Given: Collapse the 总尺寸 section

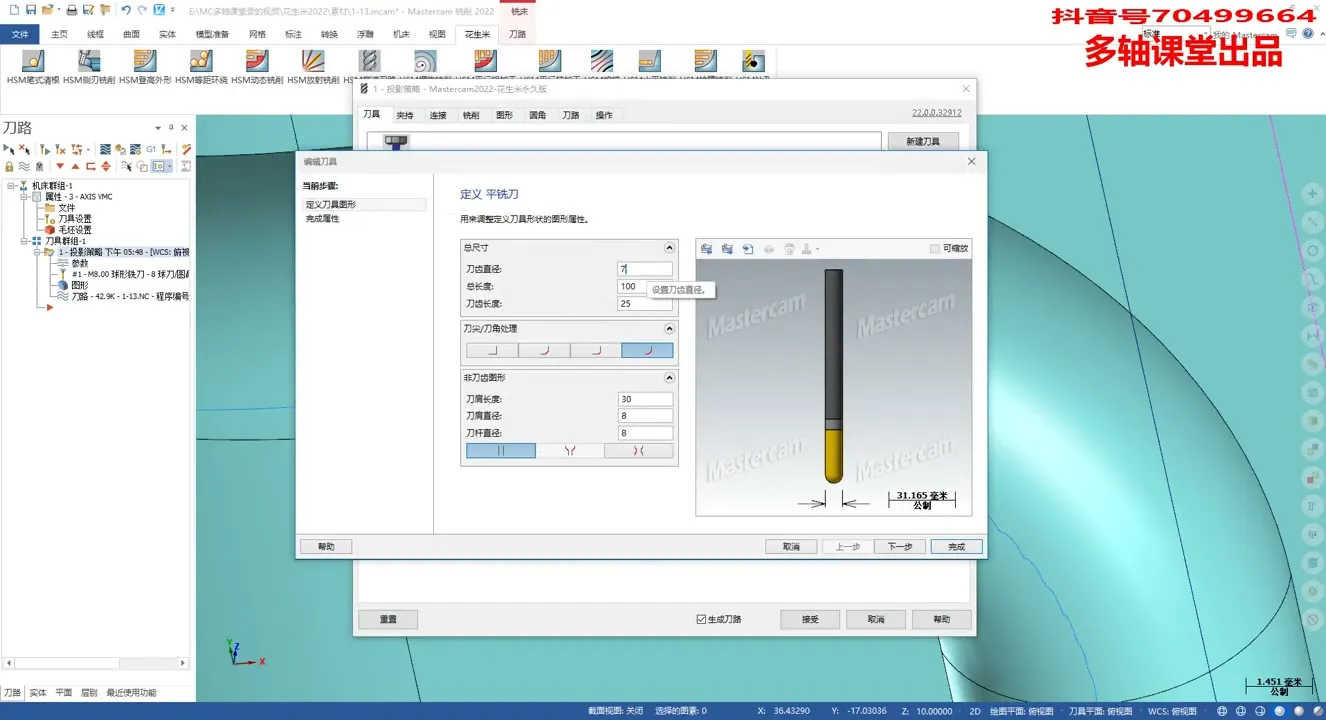Looking at the screenshot, I should (669, 248).
